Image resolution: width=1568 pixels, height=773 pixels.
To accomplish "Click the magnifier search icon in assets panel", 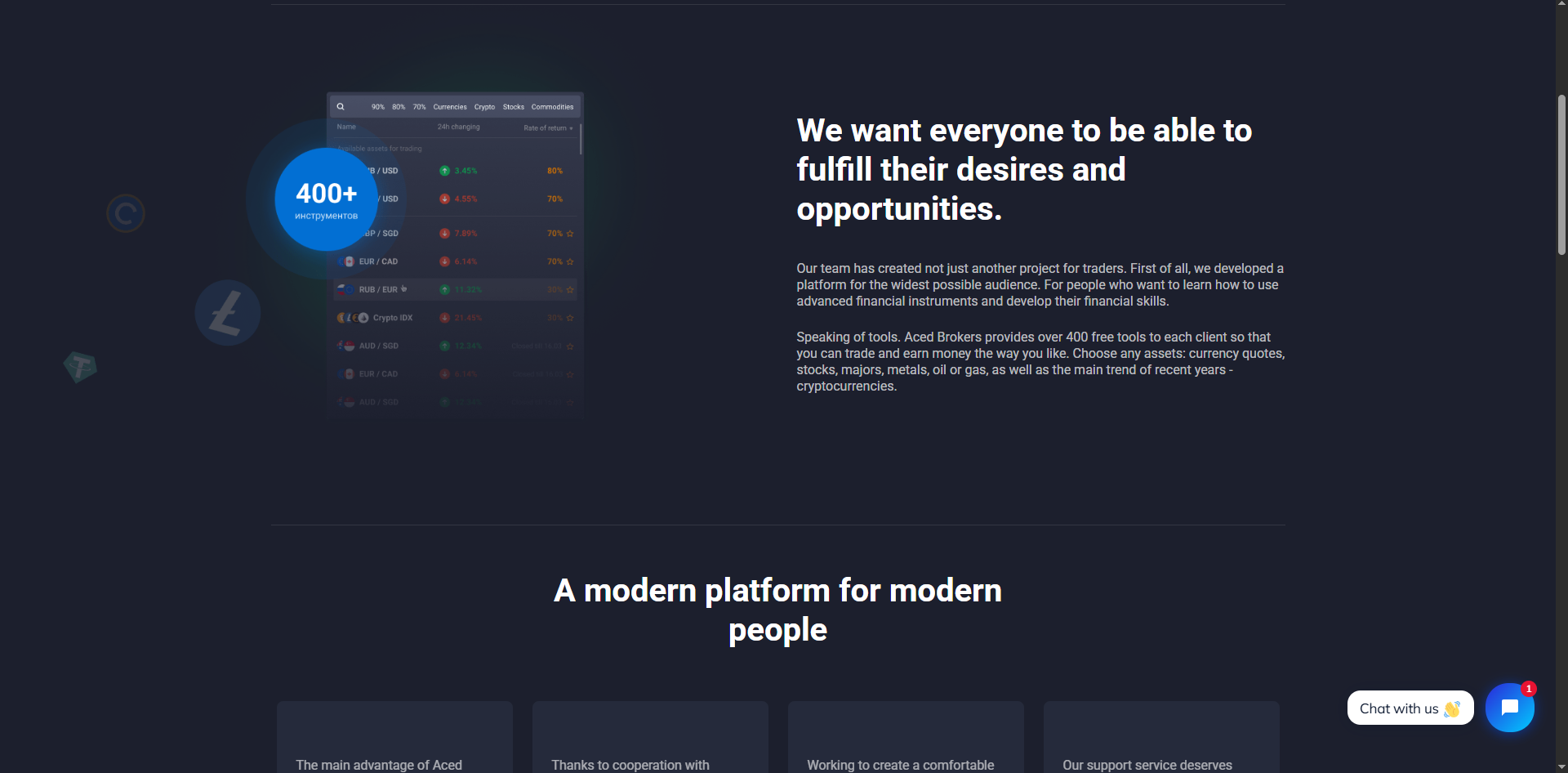I will (x=341, y=106).
